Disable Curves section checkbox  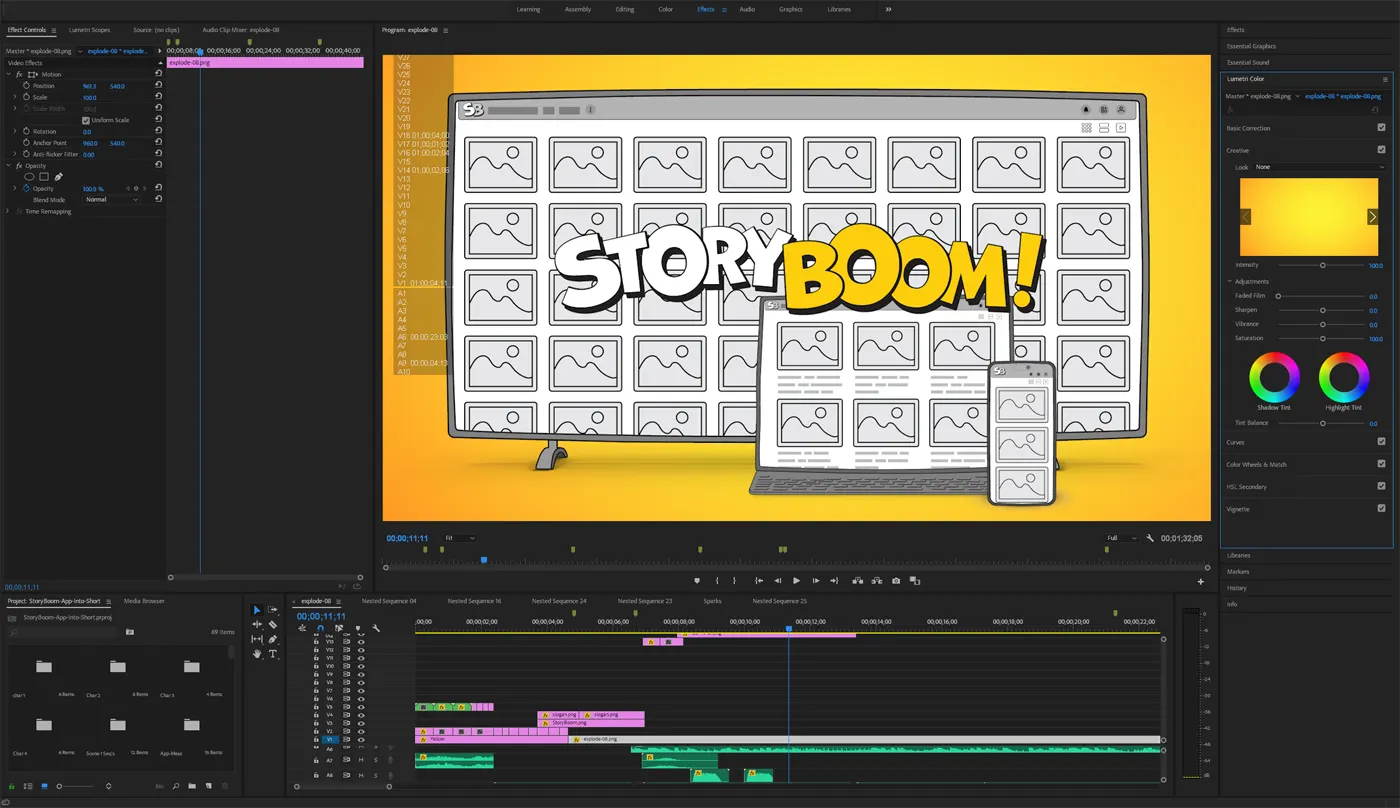pos(1381,441)
